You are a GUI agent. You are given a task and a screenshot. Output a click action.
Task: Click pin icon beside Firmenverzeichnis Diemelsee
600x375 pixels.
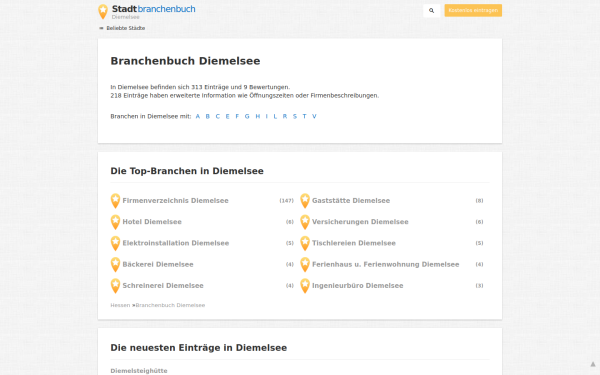(115, 201)
